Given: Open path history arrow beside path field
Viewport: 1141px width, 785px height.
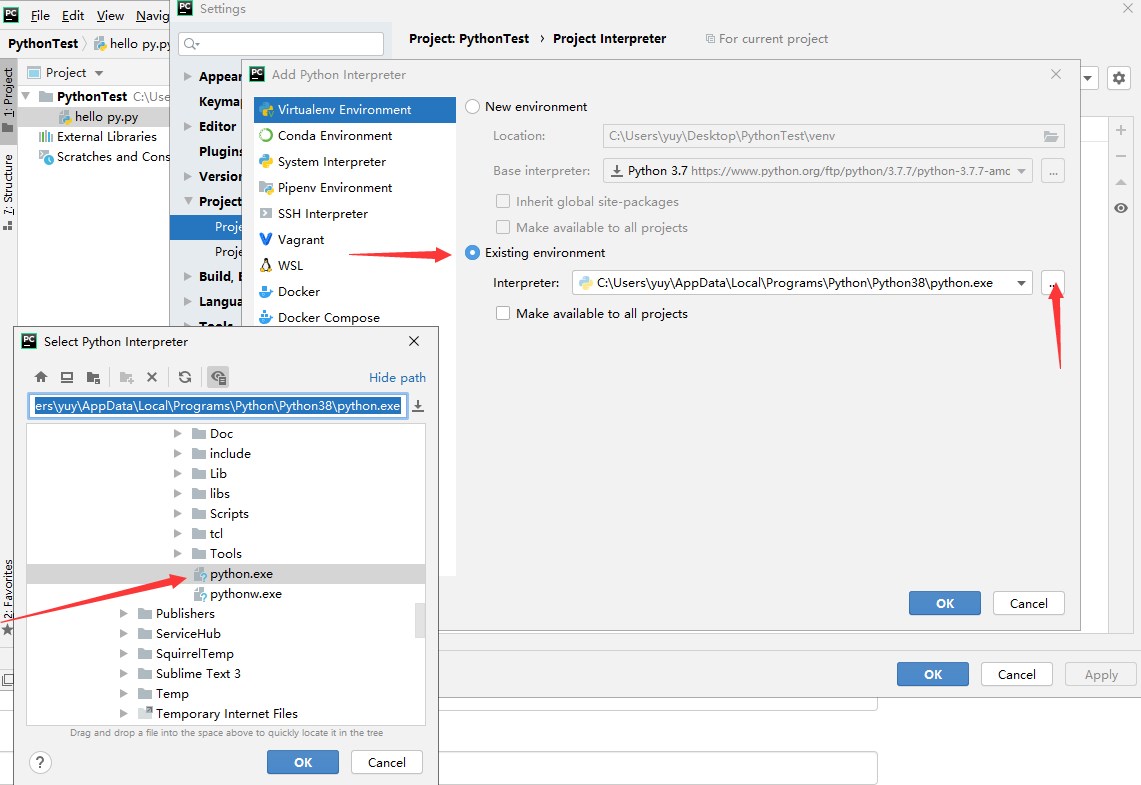Looking at the screenshot, I should [x=418, y=406].
